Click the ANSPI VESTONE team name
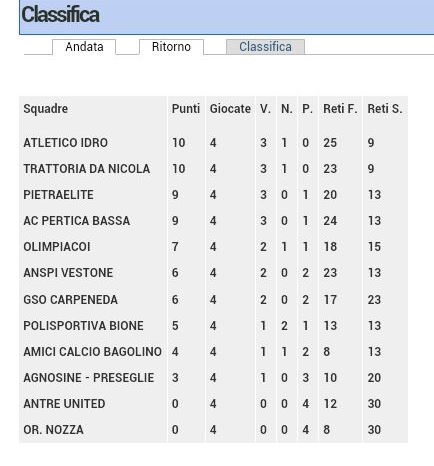Viewport: 434px width, 466px height. 68,273
